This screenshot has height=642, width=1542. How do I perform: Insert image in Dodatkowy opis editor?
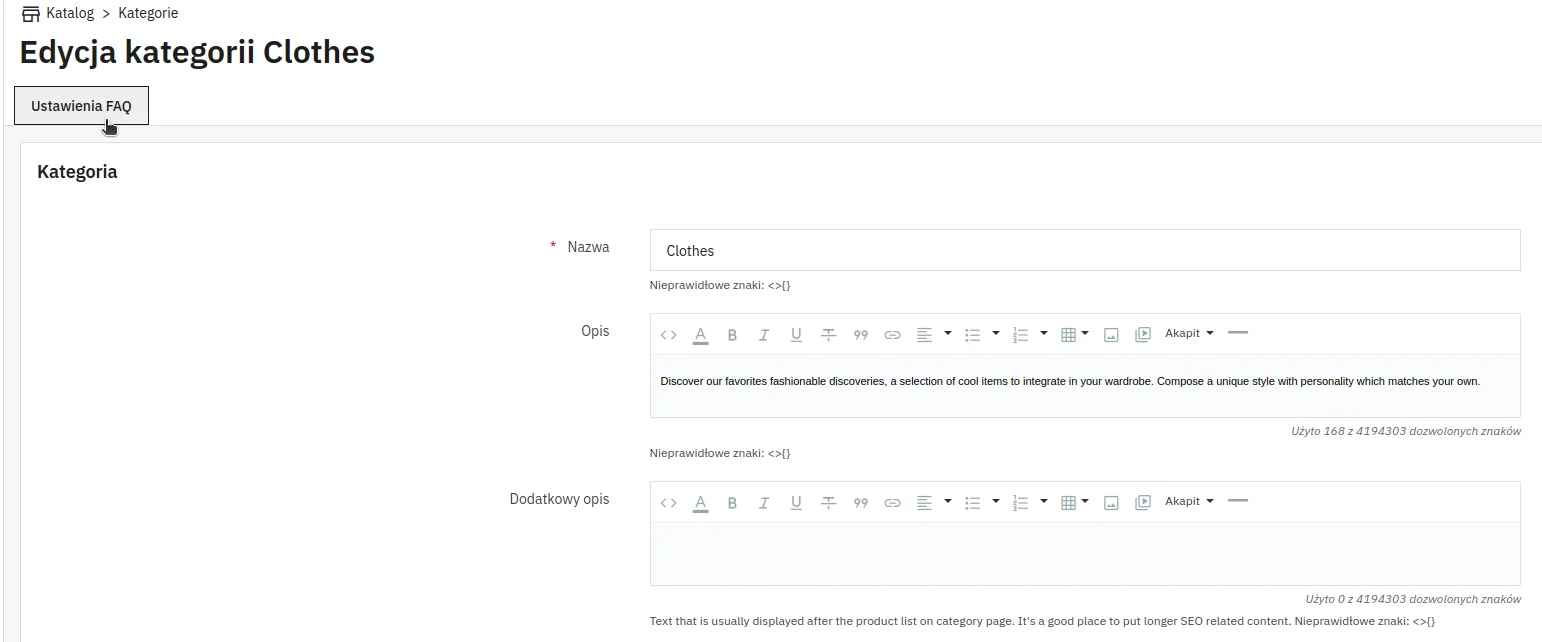[1110, 503]
